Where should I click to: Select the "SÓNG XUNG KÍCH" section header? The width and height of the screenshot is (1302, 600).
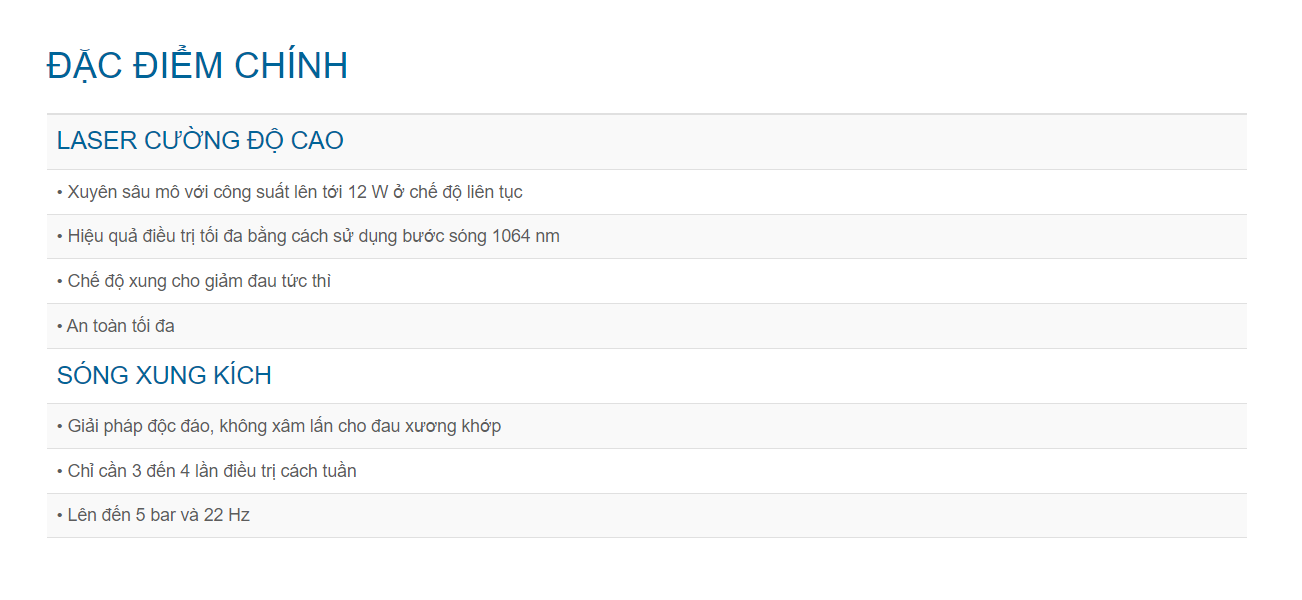(x=164, y=376)
